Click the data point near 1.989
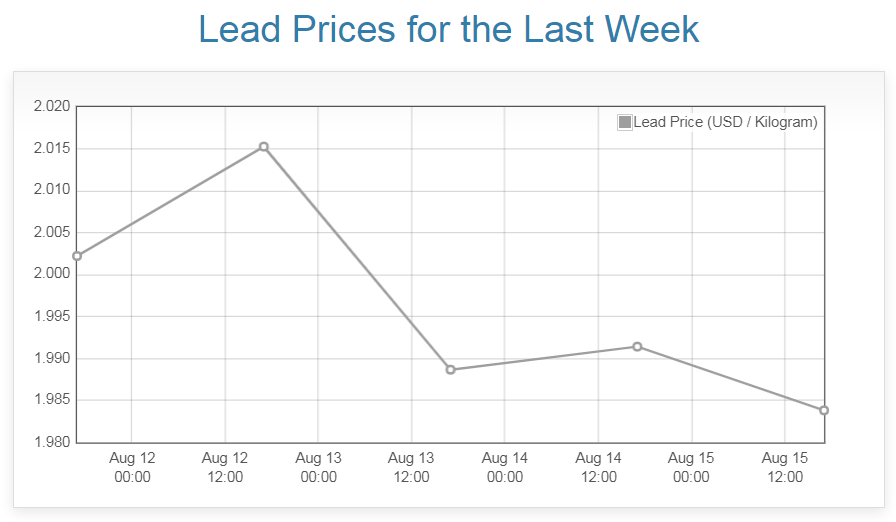Image resolution: width=896 pixels, height=522 pixels. 451,370
